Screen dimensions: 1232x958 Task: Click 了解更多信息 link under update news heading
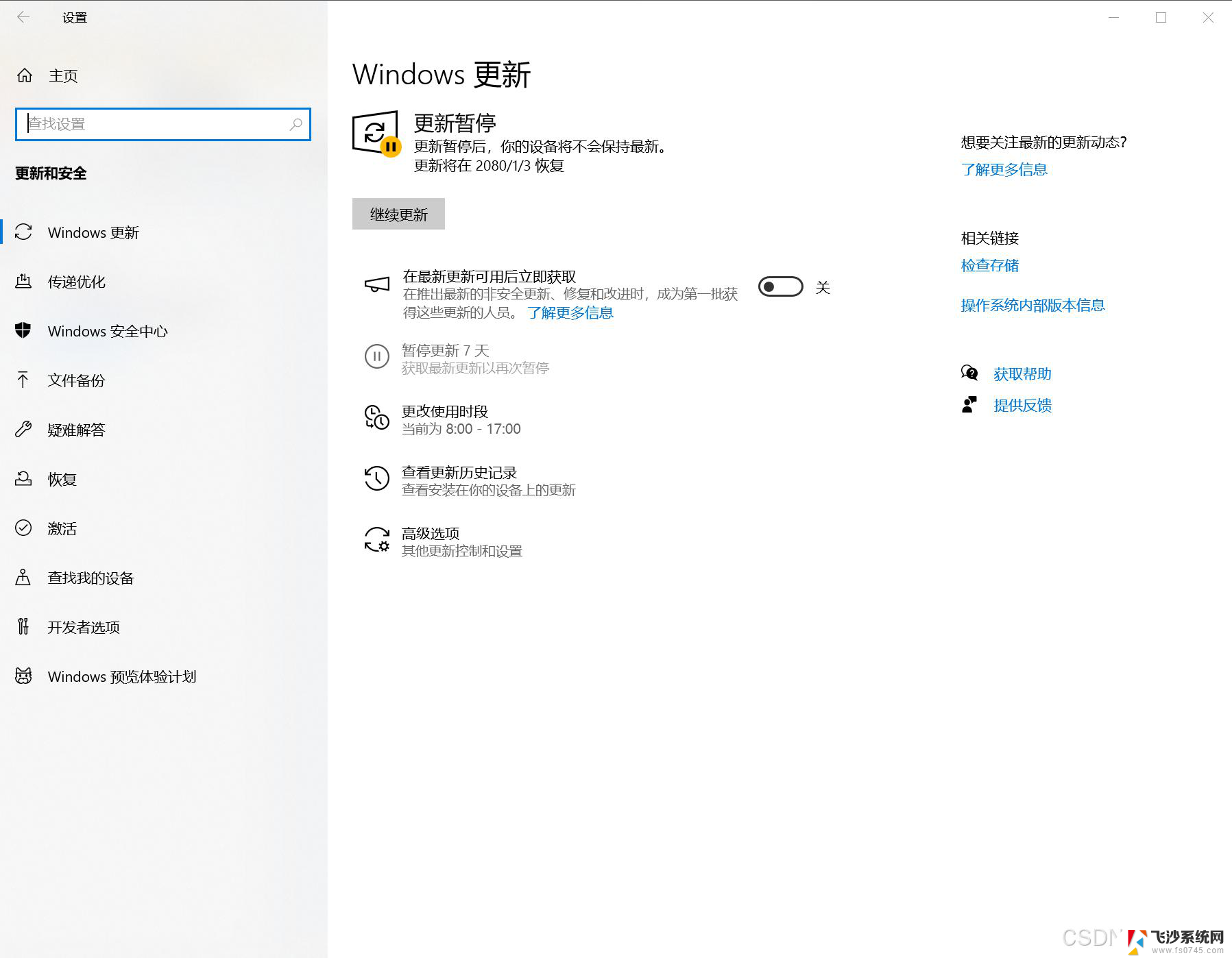1004,170
